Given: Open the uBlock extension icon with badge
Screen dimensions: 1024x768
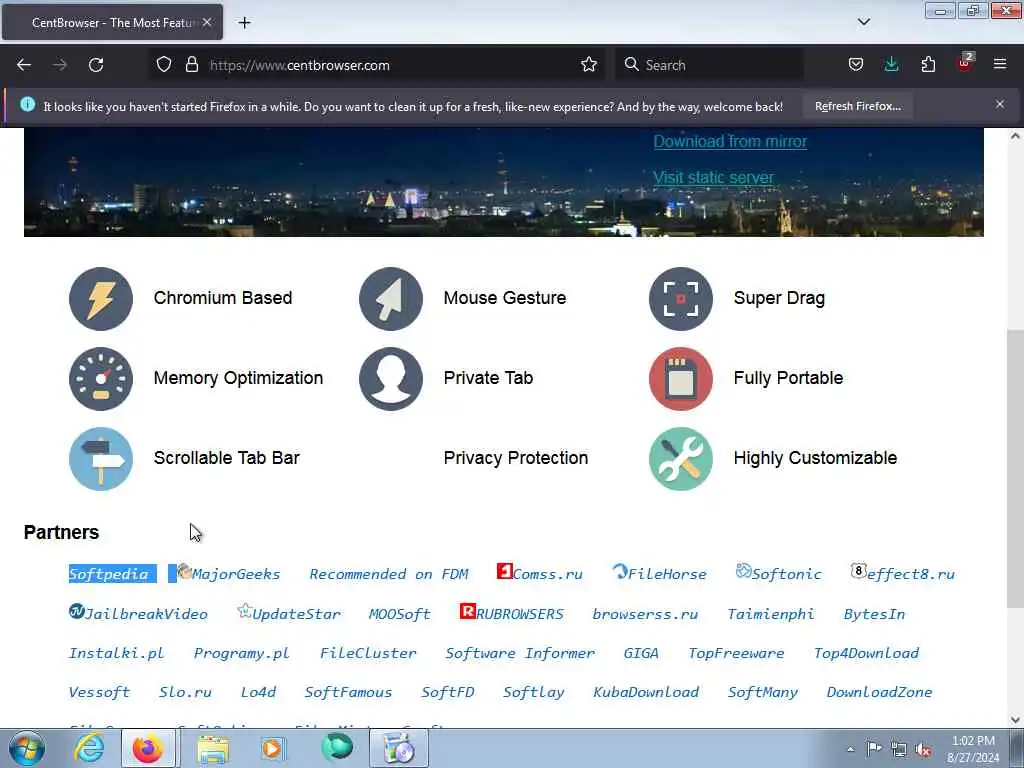Looking at the screenshot, I should [965, 63].
